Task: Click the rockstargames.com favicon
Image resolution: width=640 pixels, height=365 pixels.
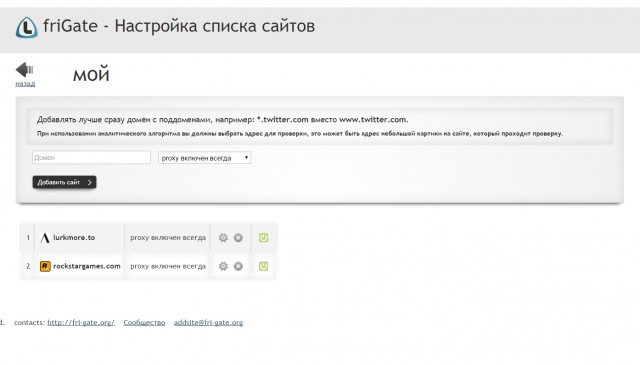Action: point(45,267)
